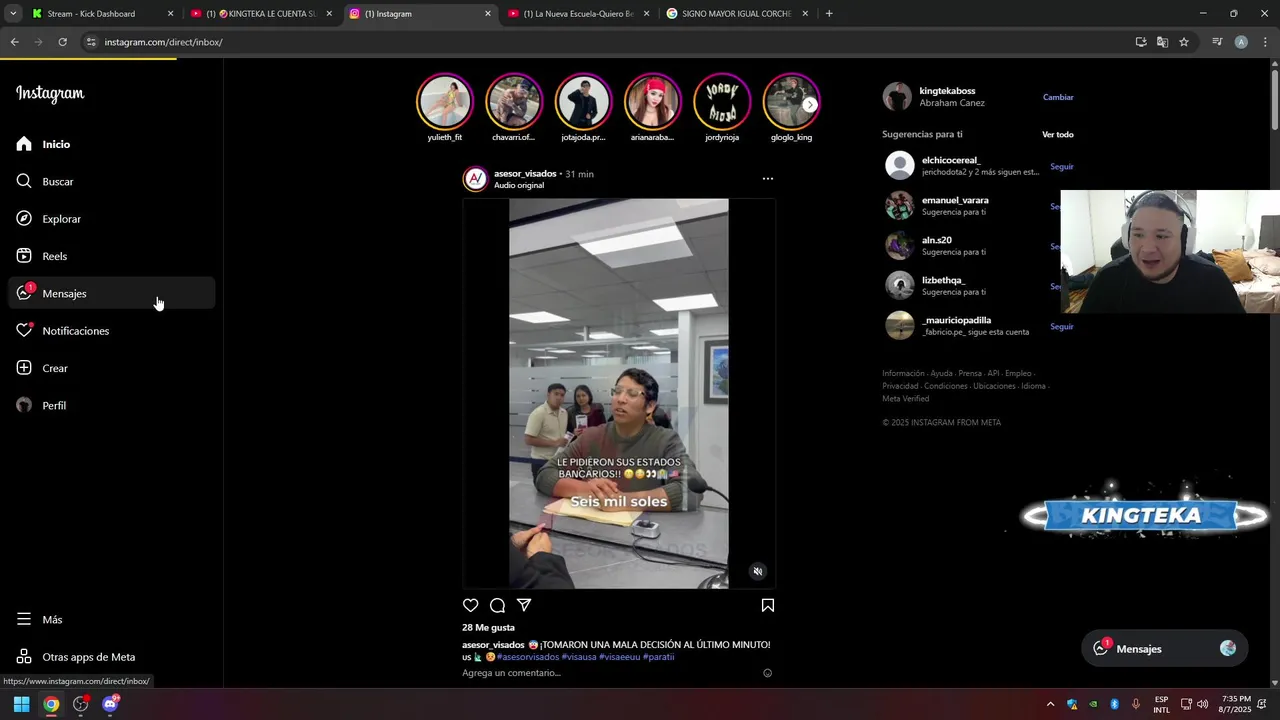Screen dimensions: 1280x720
Task: Open Mensajes in the sidebar
Action: click(x=111, y=293)
